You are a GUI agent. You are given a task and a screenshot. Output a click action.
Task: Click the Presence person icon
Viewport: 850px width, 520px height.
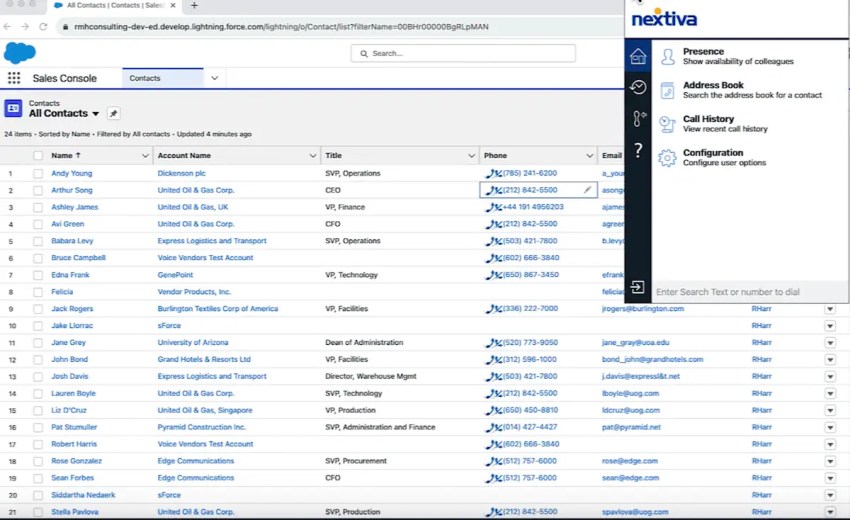(668, 56)
